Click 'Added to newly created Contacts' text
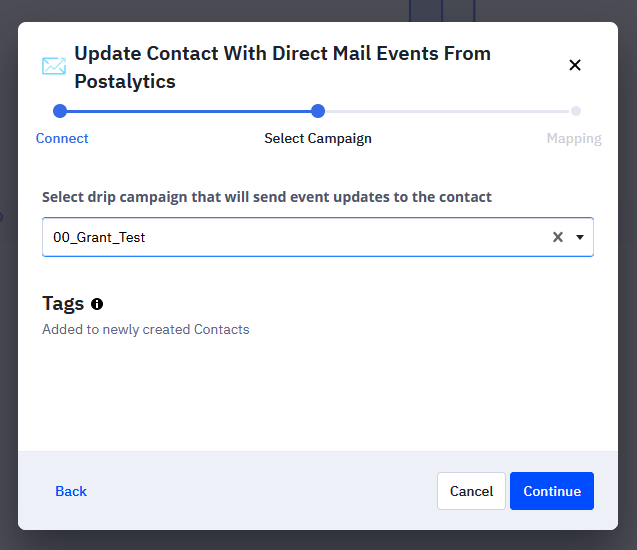 coord(146,329)
